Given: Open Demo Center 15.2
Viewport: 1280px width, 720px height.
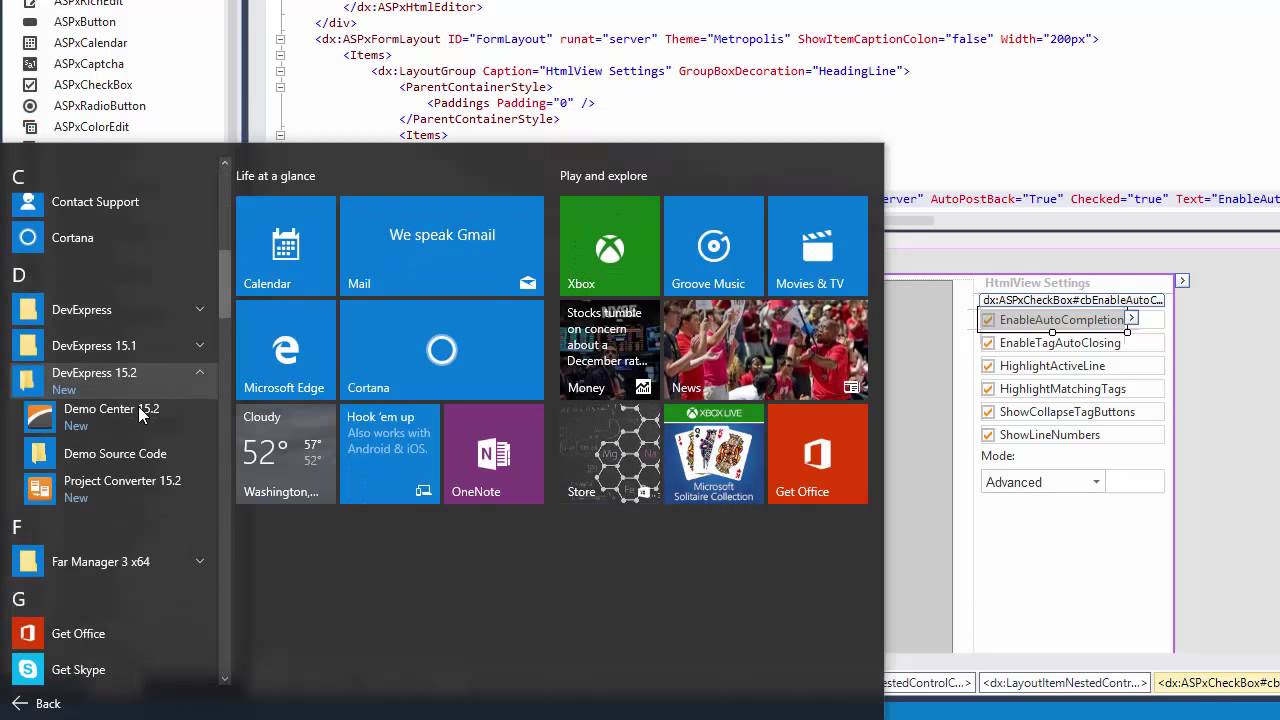Looking at the screenshot, I should click(x=110, y=416).
